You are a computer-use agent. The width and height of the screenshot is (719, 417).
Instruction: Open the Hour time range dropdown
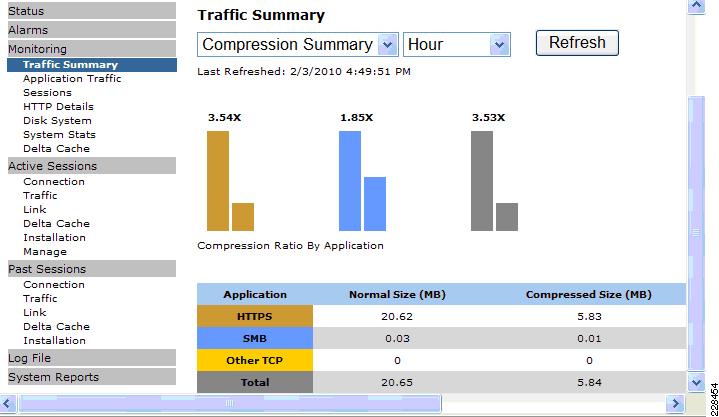point(457,44)
